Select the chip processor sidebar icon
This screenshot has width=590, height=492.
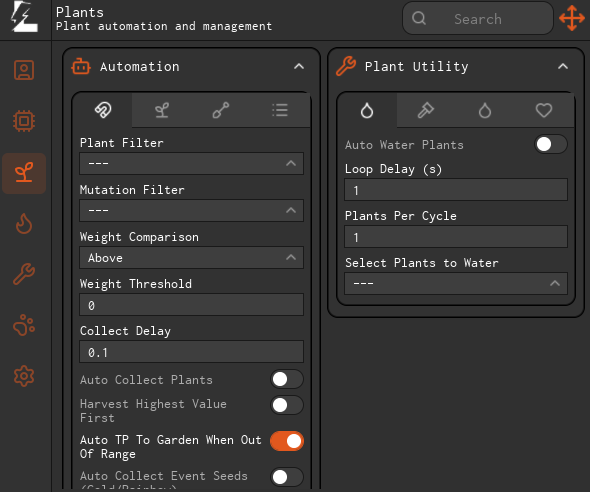24,121
